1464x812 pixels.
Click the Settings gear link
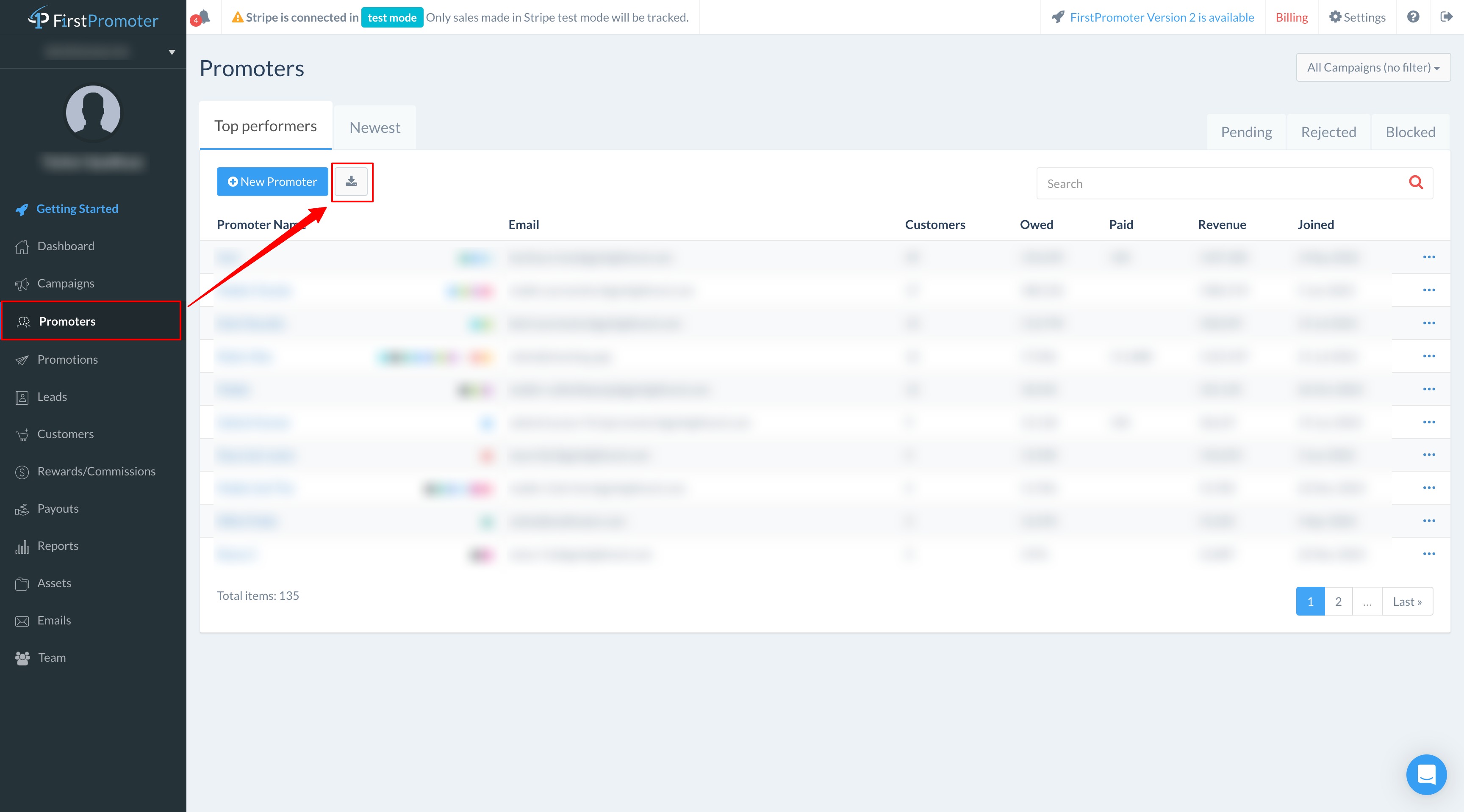[x=1357, y=17]
